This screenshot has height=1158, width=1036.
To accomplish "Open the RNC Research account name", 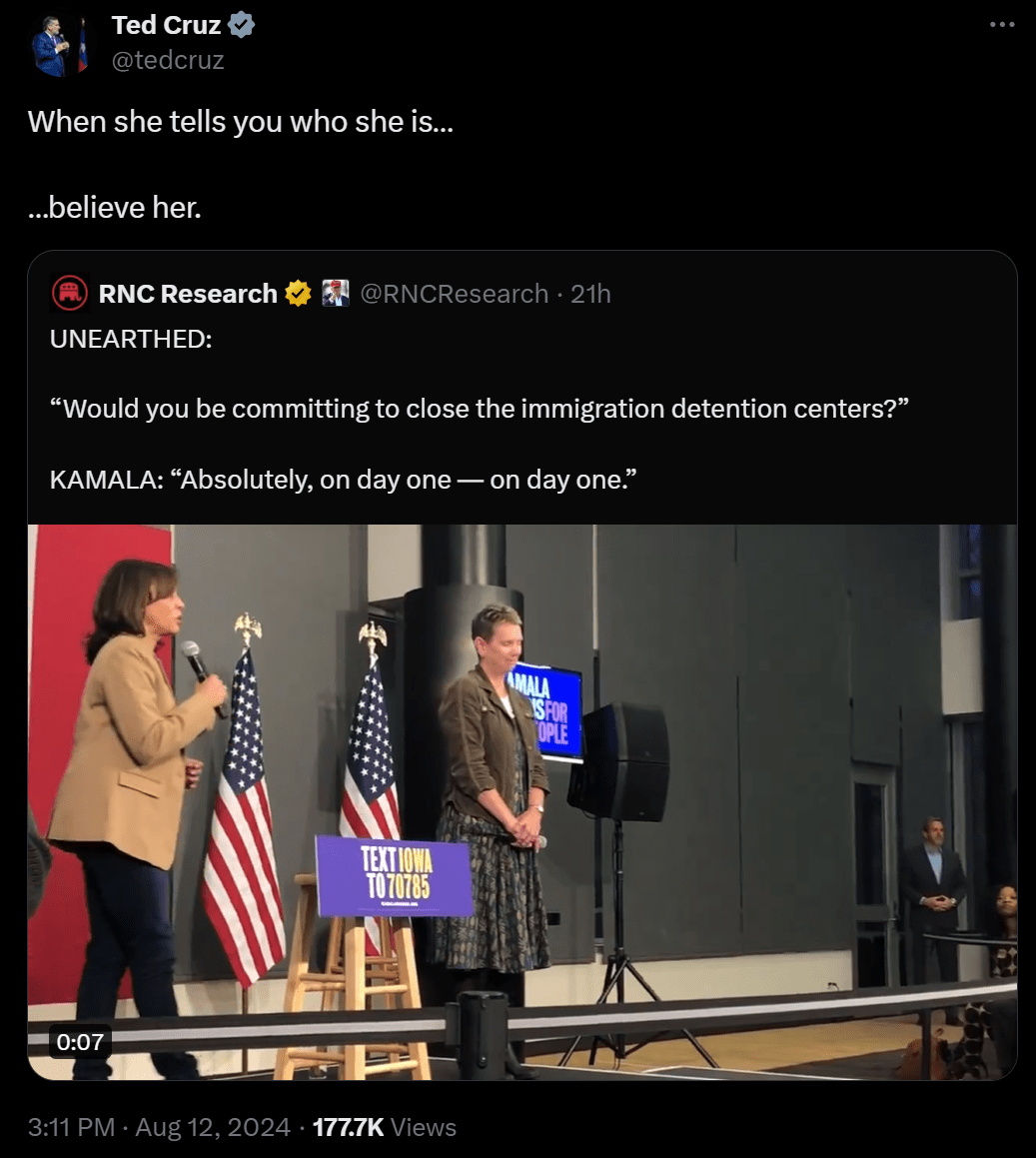I will (188, 293).
